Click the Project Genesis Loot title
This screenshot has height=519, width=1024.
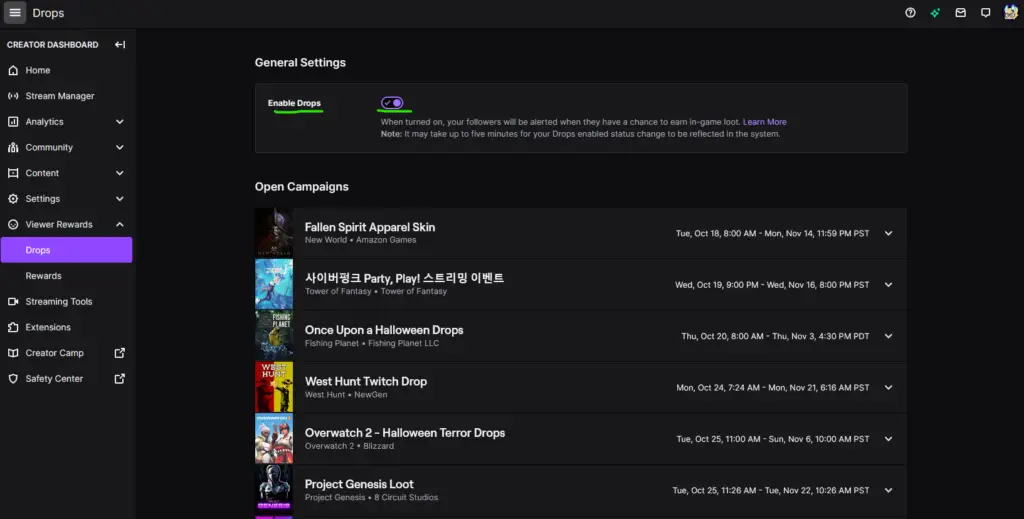click(359, 484)
